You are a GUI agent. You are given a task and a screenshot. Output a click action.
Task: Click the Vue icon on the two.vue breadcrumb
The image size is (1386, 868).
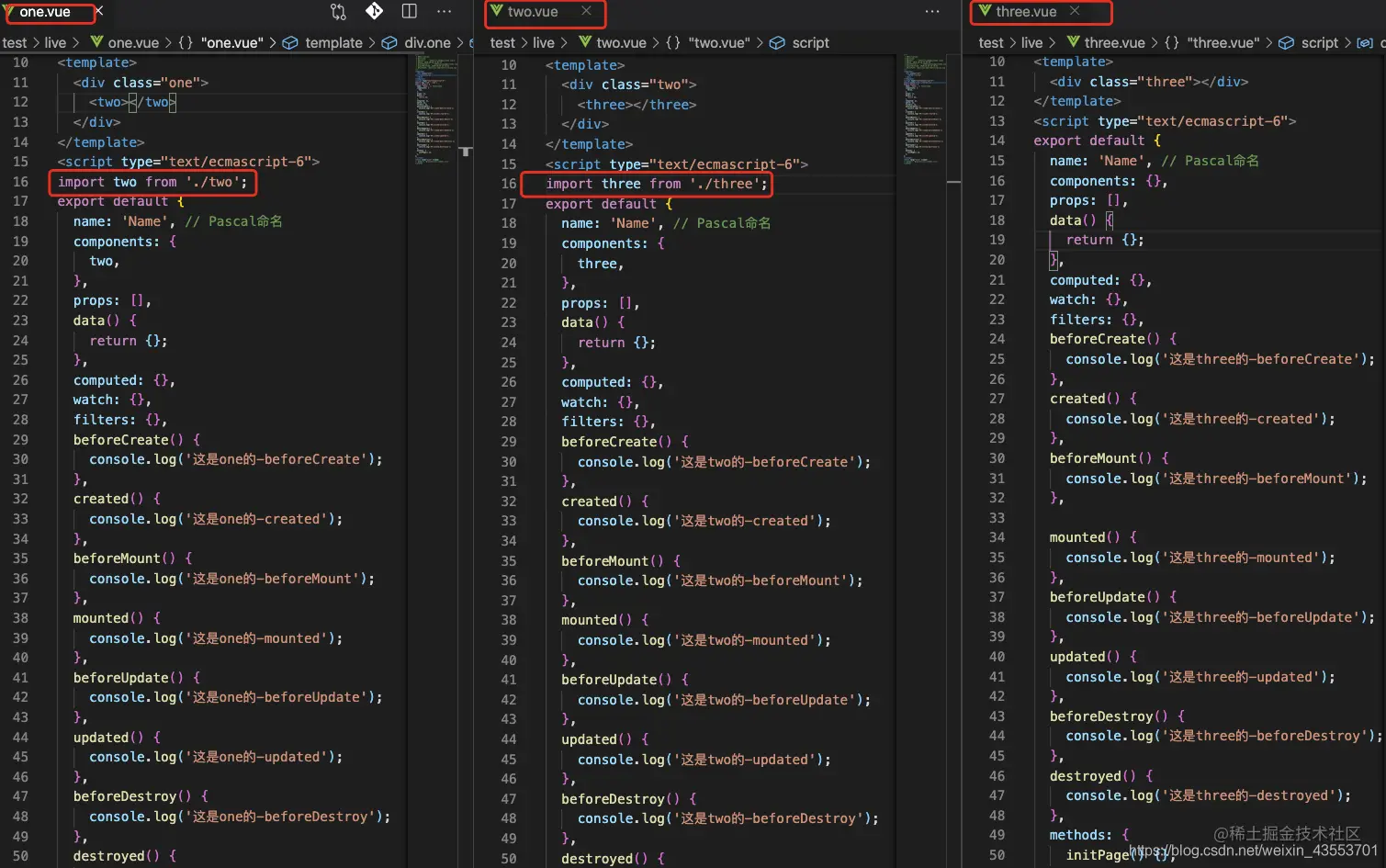click(585, 42)
